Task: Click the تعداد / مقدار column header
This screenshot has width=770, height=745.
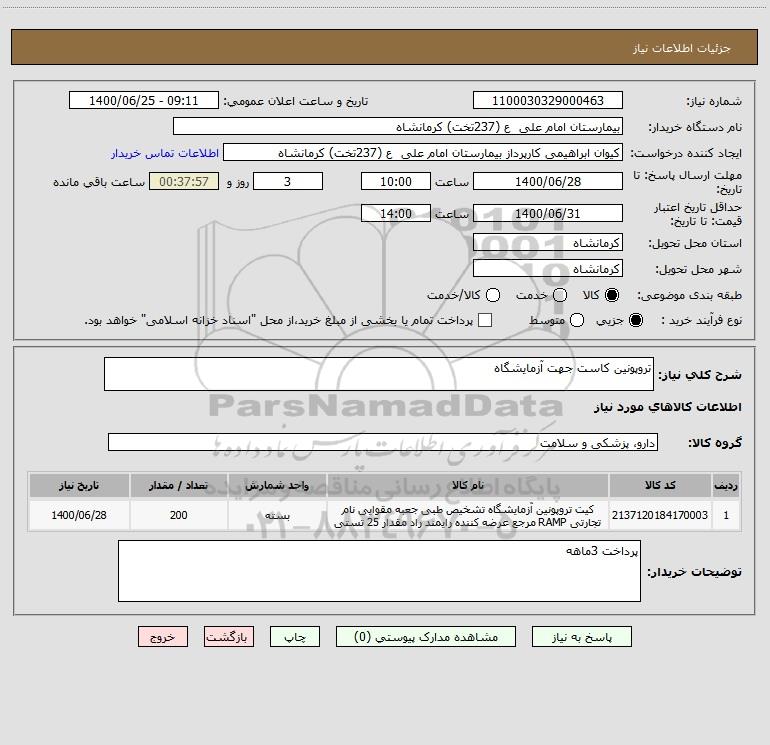Action: [178, 485]
